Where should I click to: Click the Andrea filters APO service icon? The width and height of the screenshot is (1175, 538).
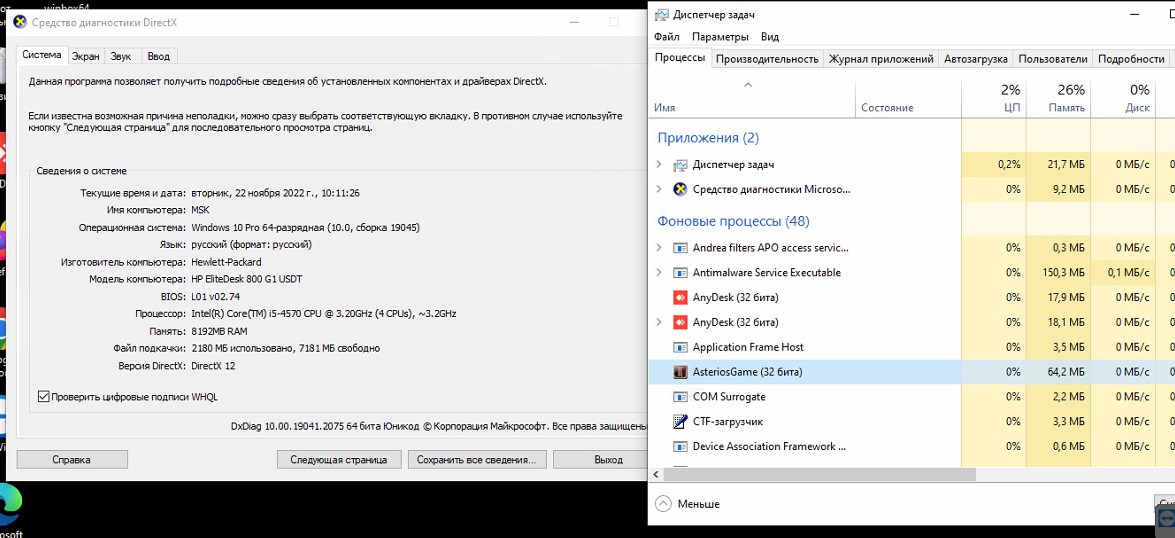[x=680, y=248]
